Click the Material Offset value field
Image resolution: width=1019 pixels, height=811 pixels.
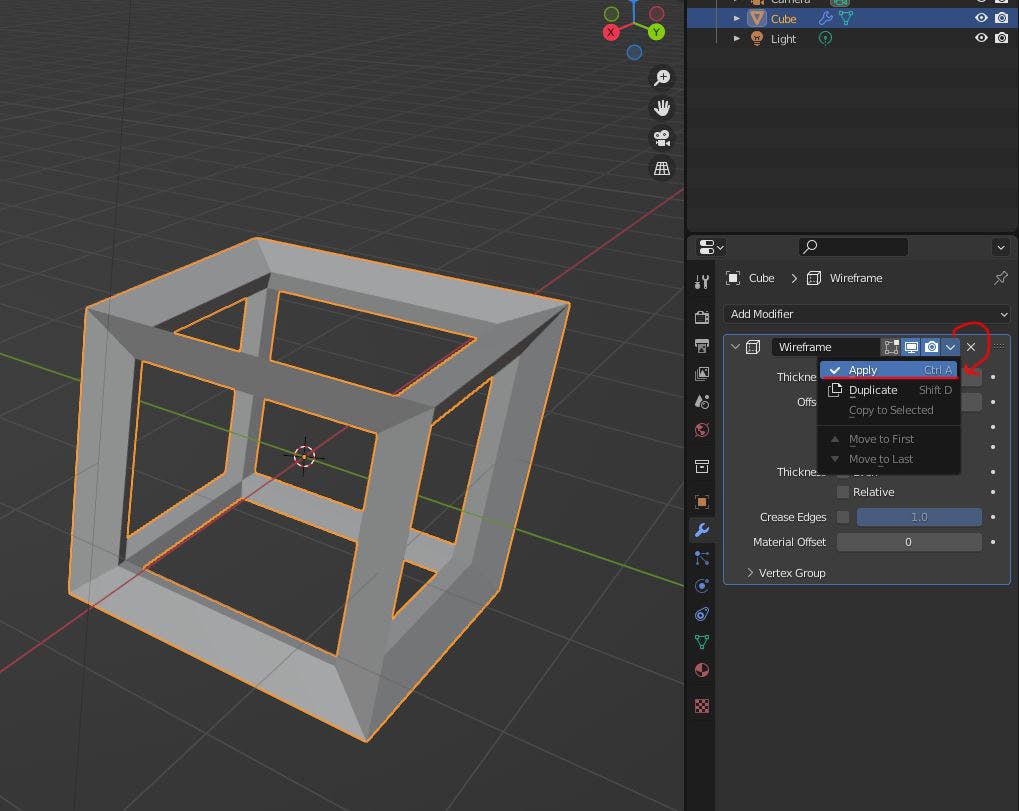point(908,542)
